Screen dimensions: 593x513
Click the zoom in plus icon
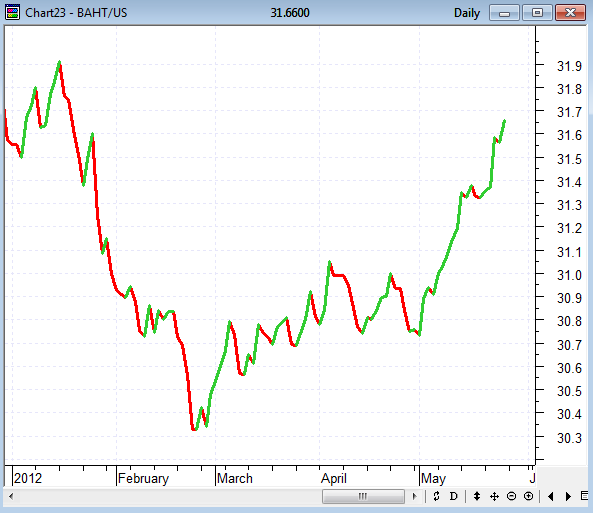coord(528,496)
